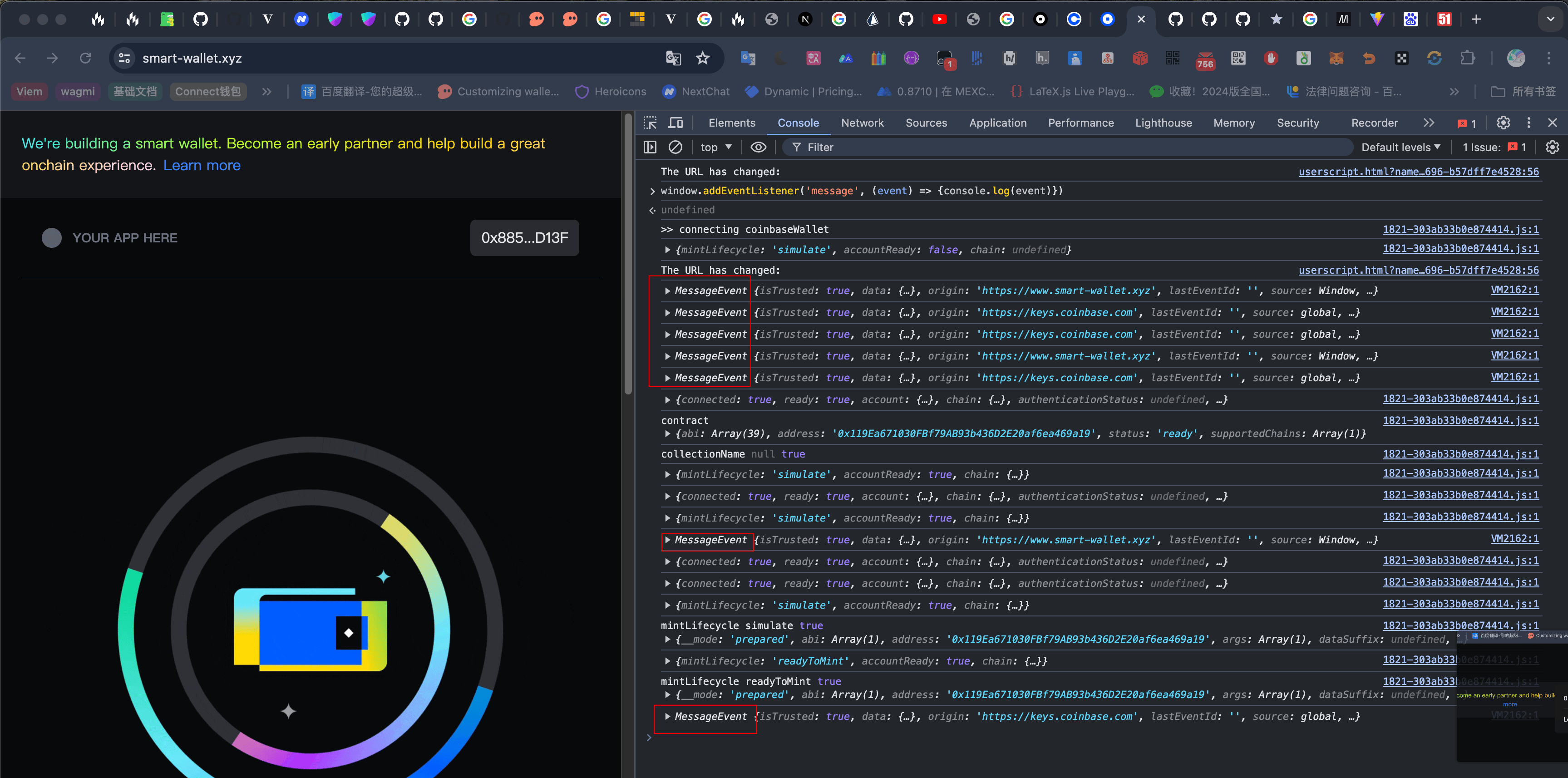Open the LaTeX.js Live Playground bookmark

[x=1073, y=91]
